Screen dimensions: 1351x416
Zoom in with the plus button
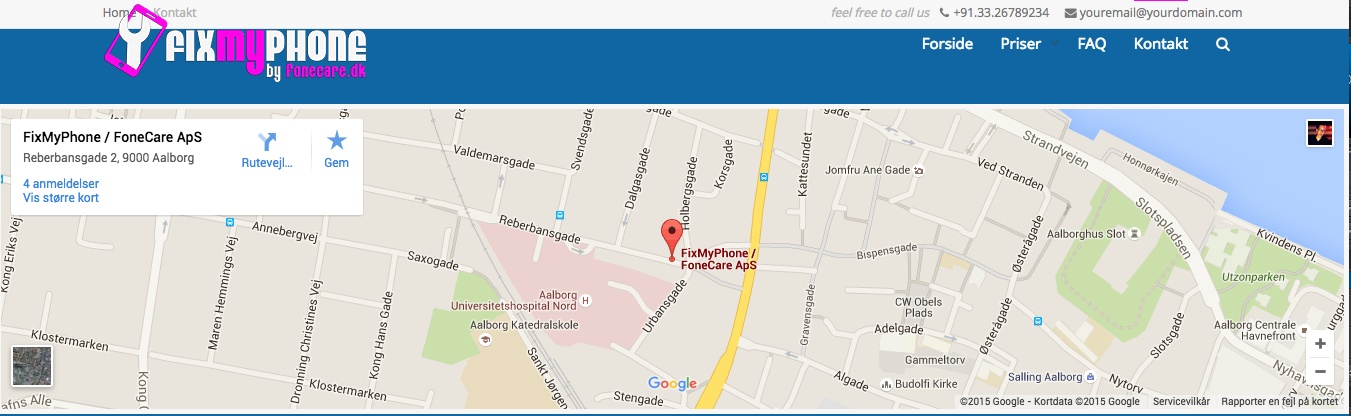tap(1320, 343)
